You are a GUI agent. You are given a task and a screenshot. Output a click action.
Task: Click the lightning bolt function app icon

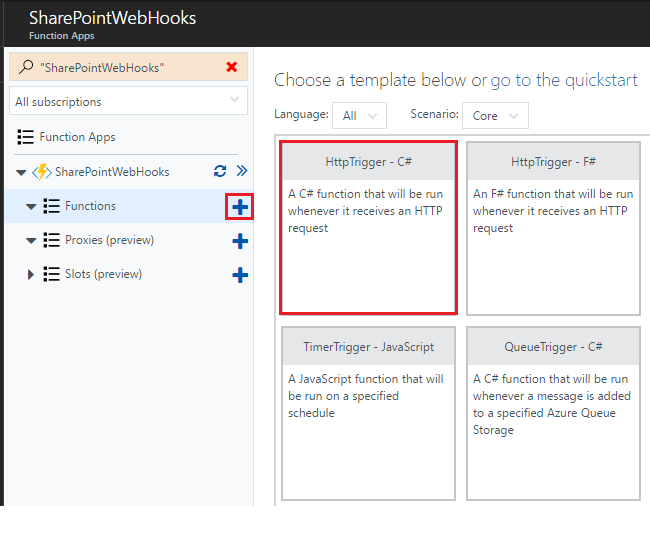(42, 172)
